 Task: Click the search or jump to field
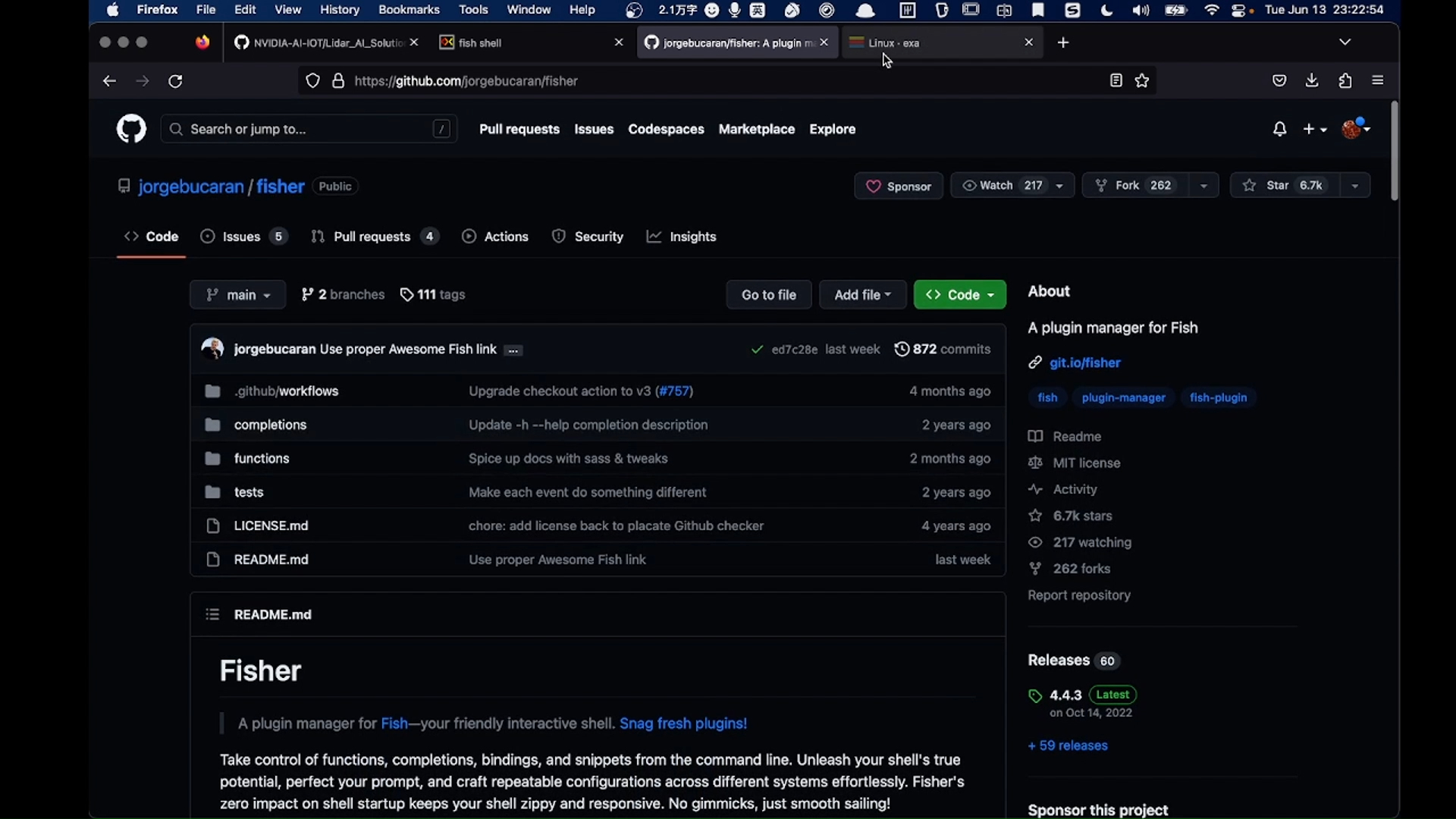coord(309,129)
